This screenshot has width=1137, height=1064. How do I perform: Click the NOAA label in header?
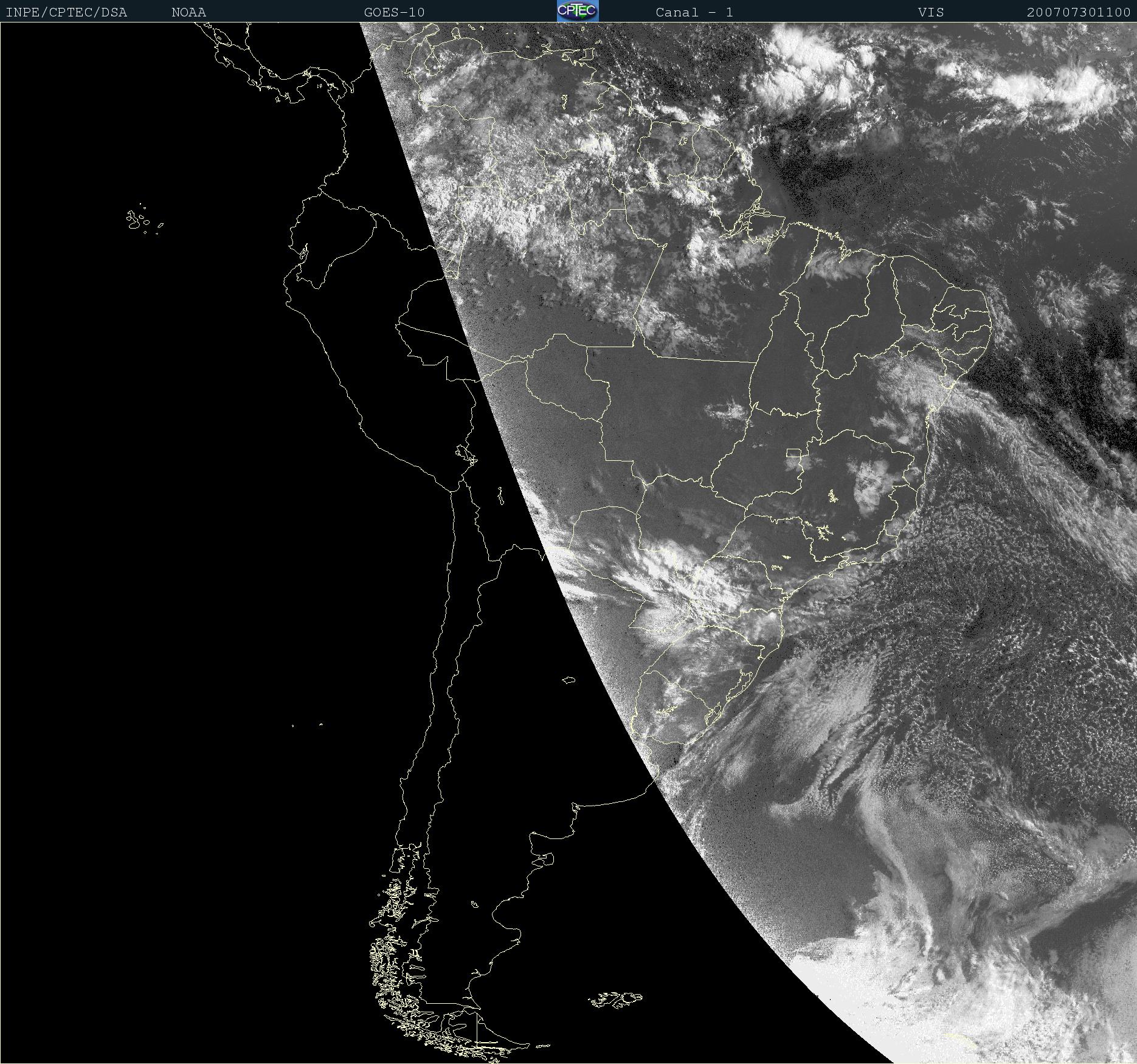pyautogui.click(x=188, y=12)
